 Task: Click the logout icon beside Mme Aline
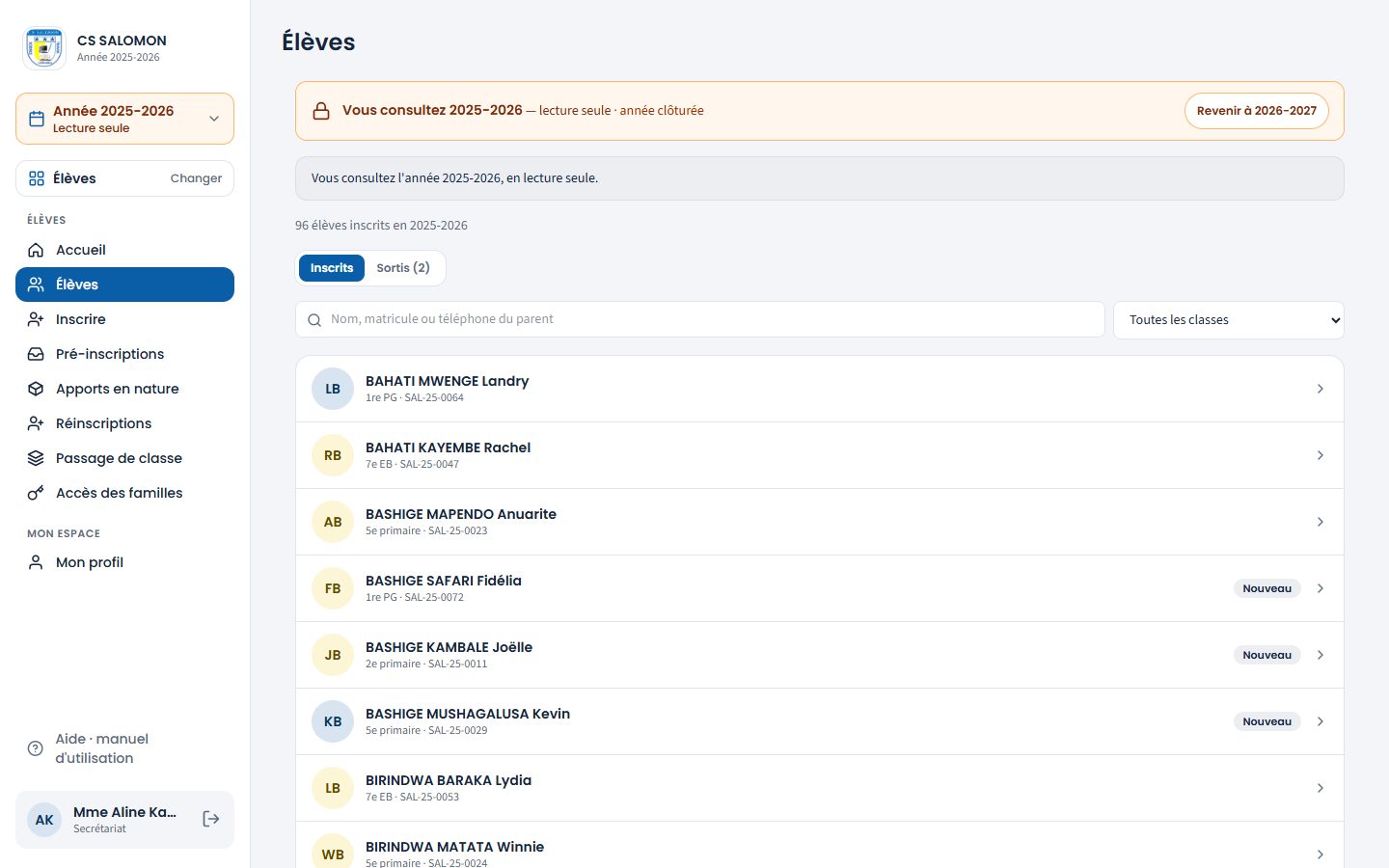[x=211, y=819]
